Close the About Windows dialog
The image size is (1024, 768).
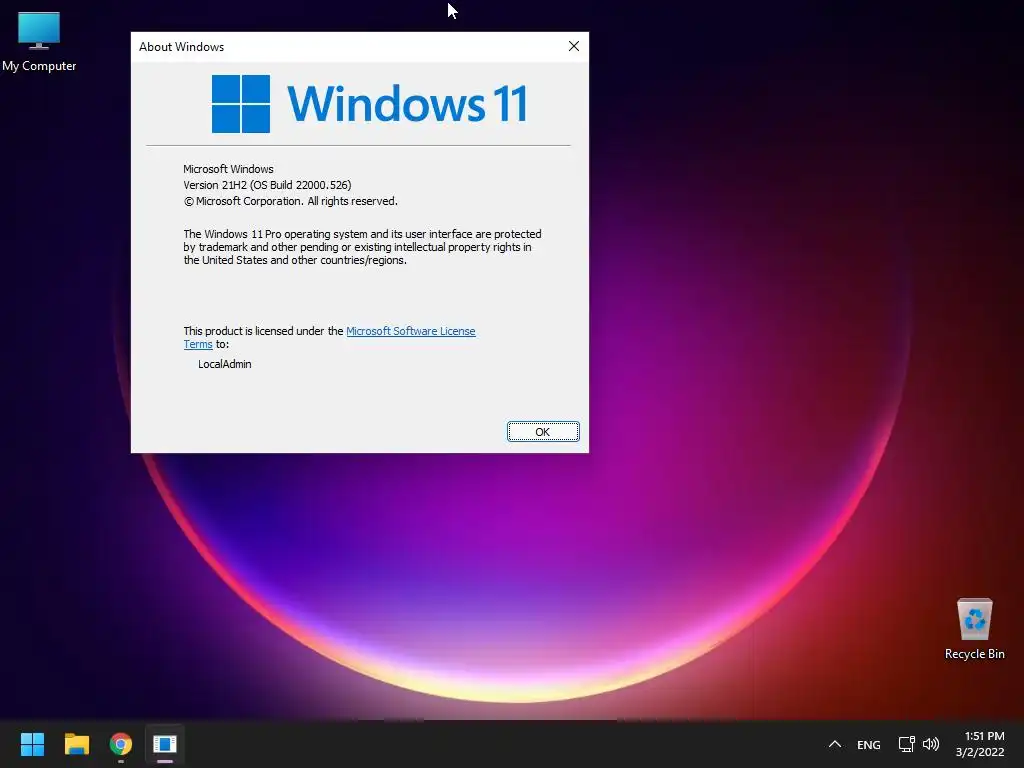click(573, 46)
